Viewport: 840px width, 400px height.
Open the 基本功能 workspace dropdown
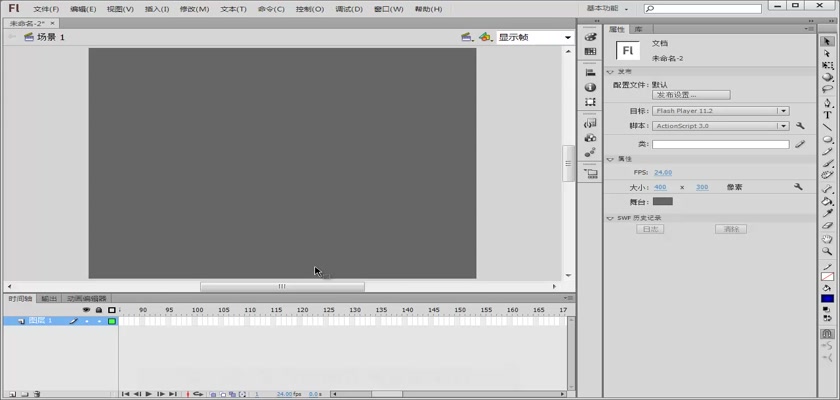click(x=608, y=9)
